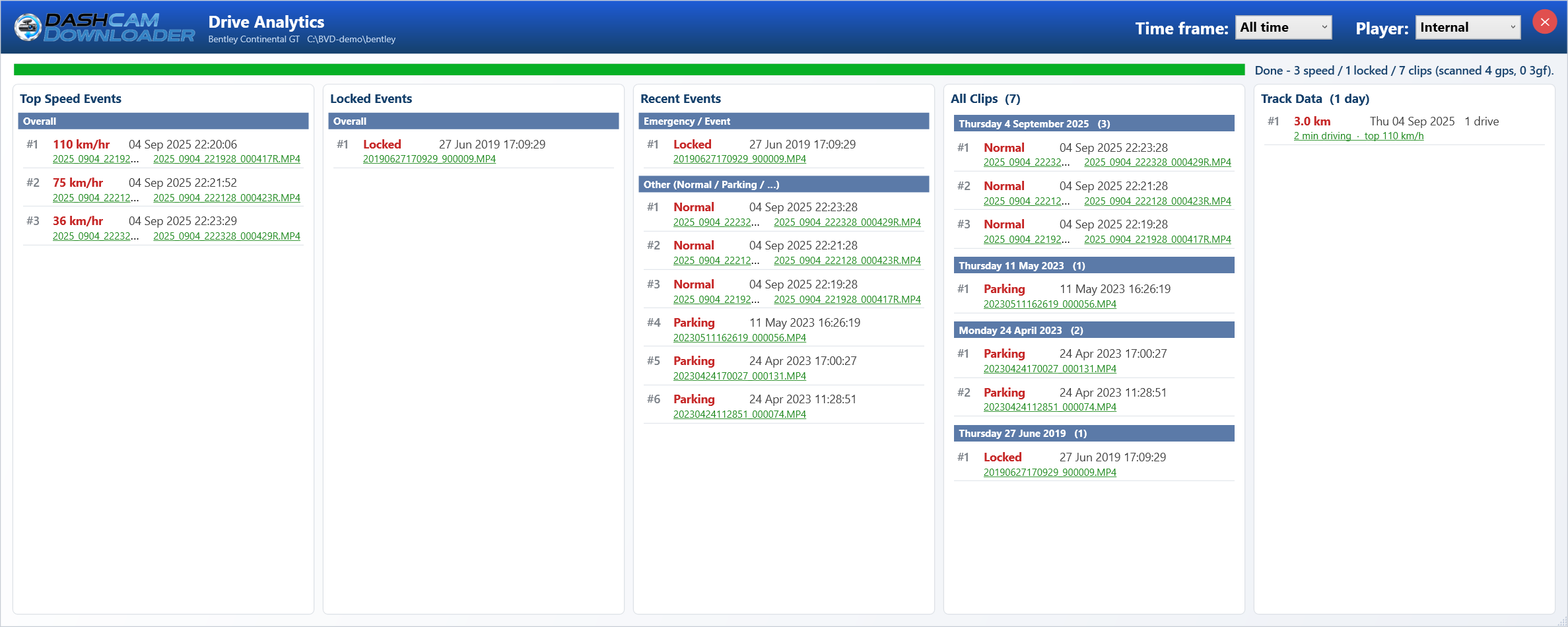Viewport: 1568px width, 627px height.
Task: Click the 'Thursday 27 June 2019 (1)' group header
Action: click(1094, 433)
